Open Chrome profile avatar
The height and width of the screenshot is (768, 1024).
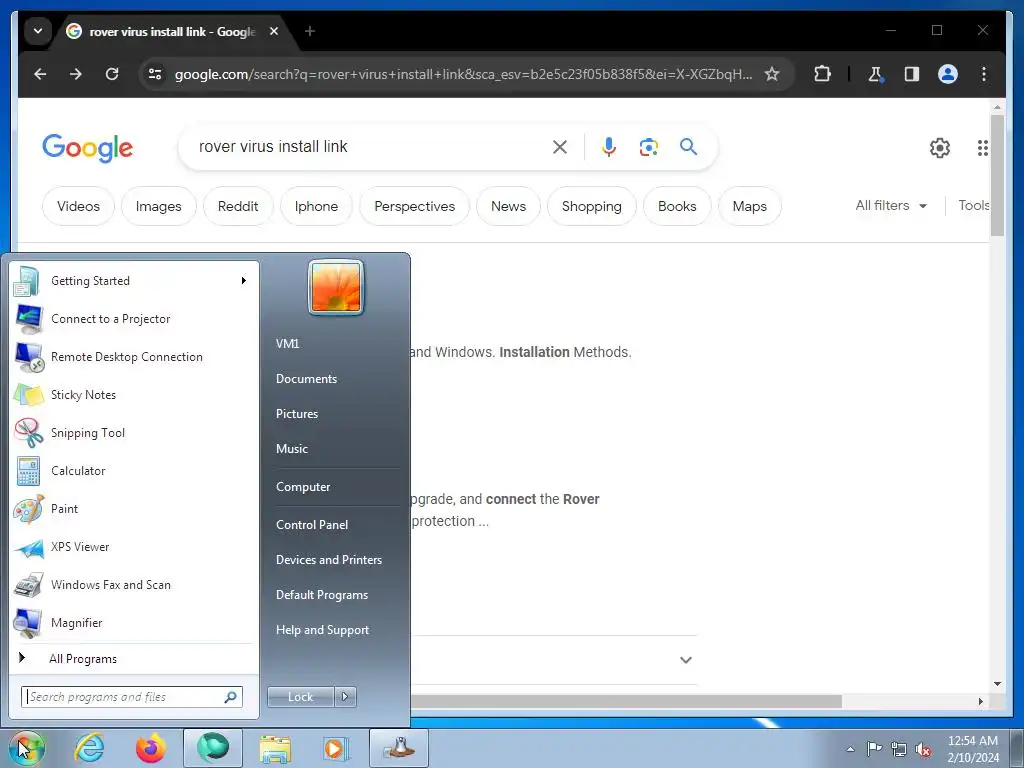(x=948, y=74)
